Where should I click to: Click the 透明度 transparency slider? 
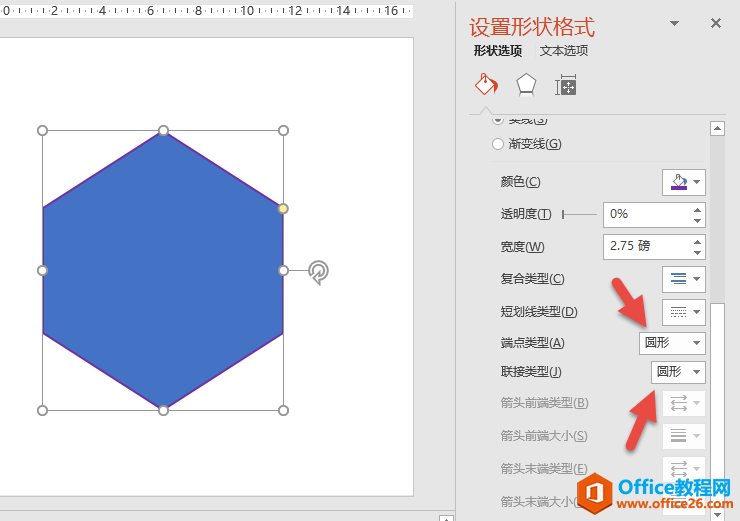click(x=579, y=214)
